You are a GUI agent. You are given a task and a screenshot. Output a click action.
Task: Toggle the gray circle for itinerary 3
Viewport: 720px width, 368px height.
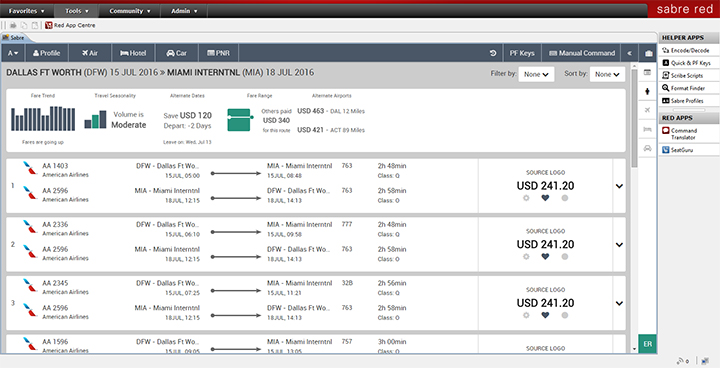(565, 315)
